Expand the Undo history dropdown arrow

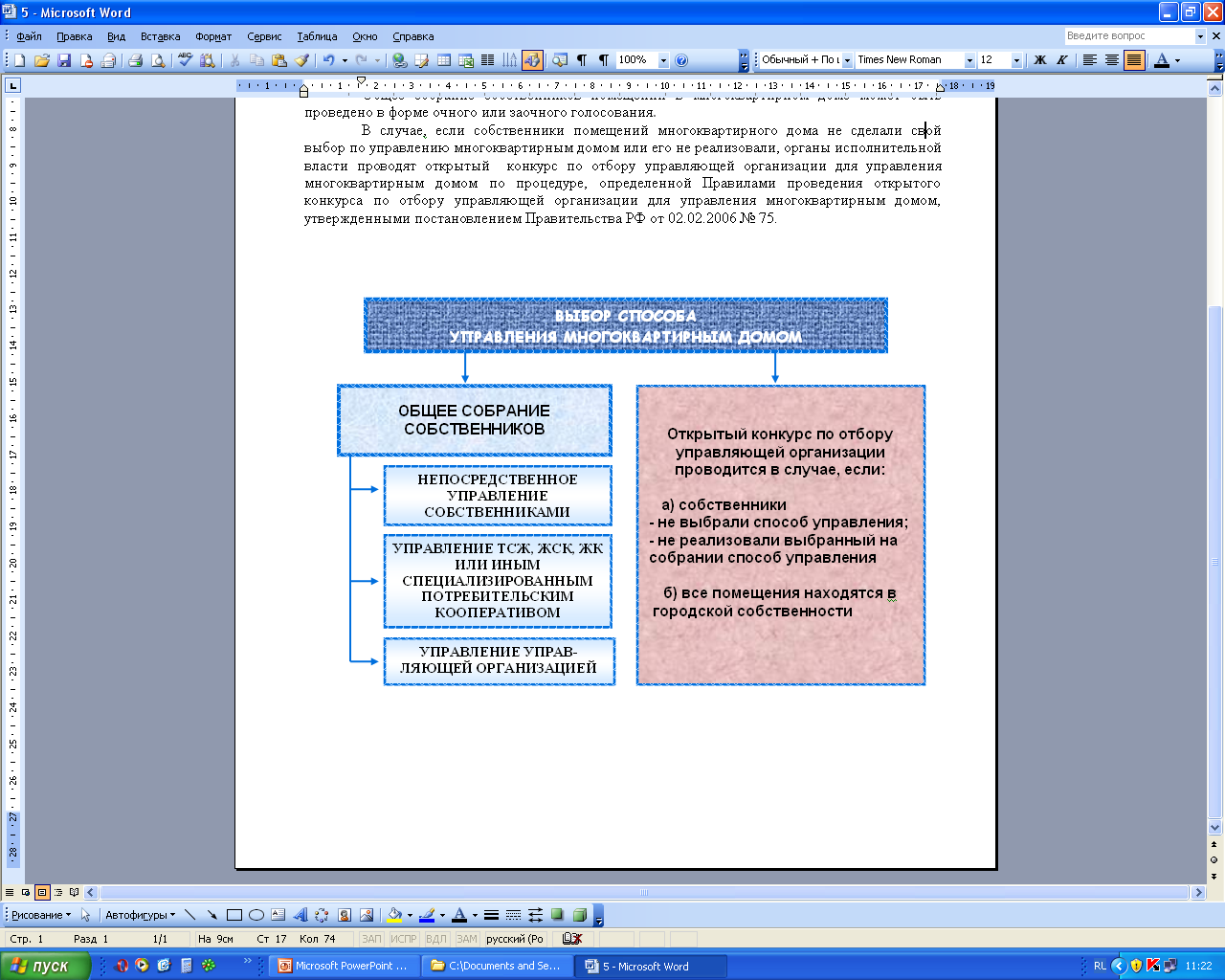(343, 59)
